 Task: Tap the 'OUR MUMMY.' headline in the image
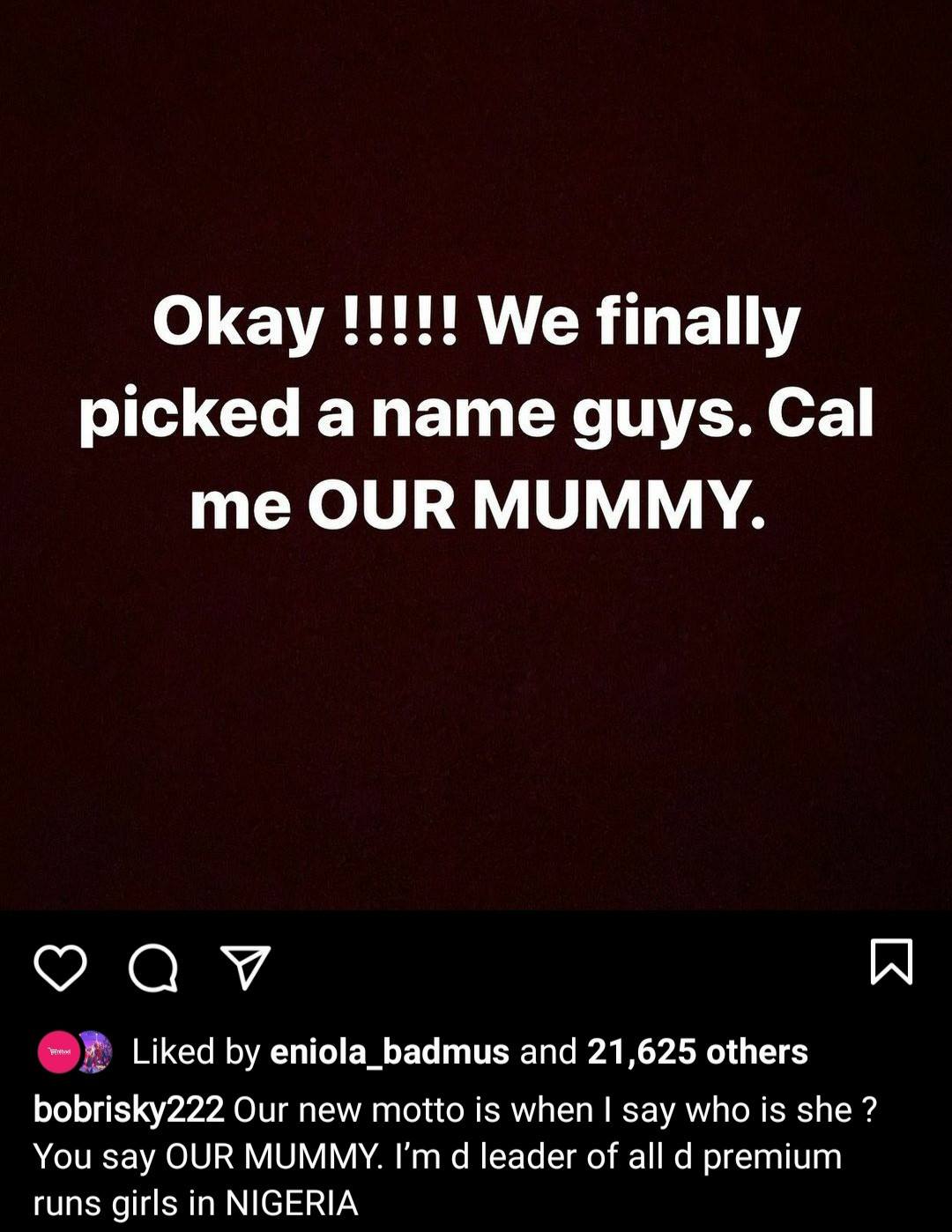536,505
